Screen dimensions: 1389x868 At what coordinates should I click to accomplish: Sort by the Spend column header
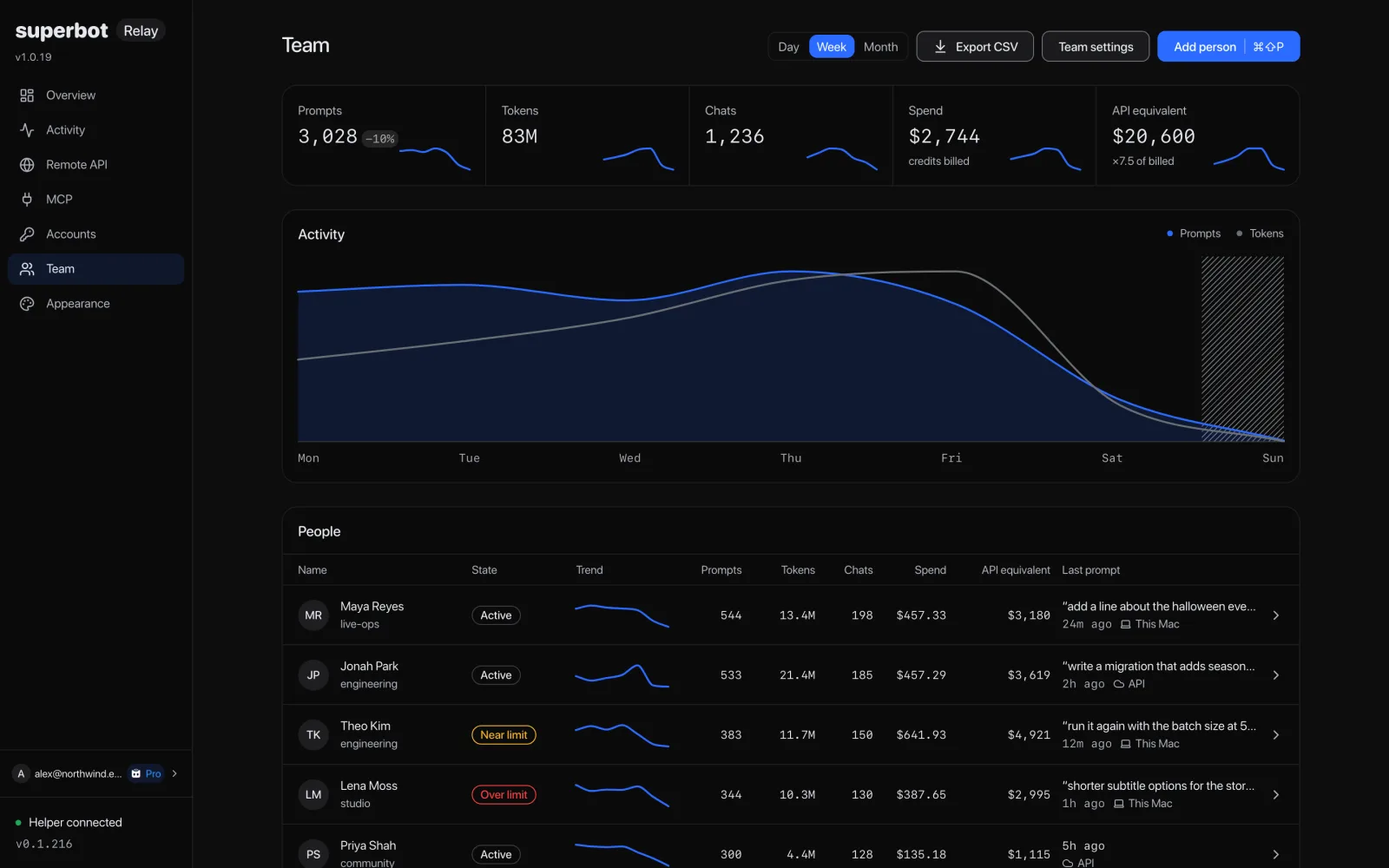coord(930,570)
